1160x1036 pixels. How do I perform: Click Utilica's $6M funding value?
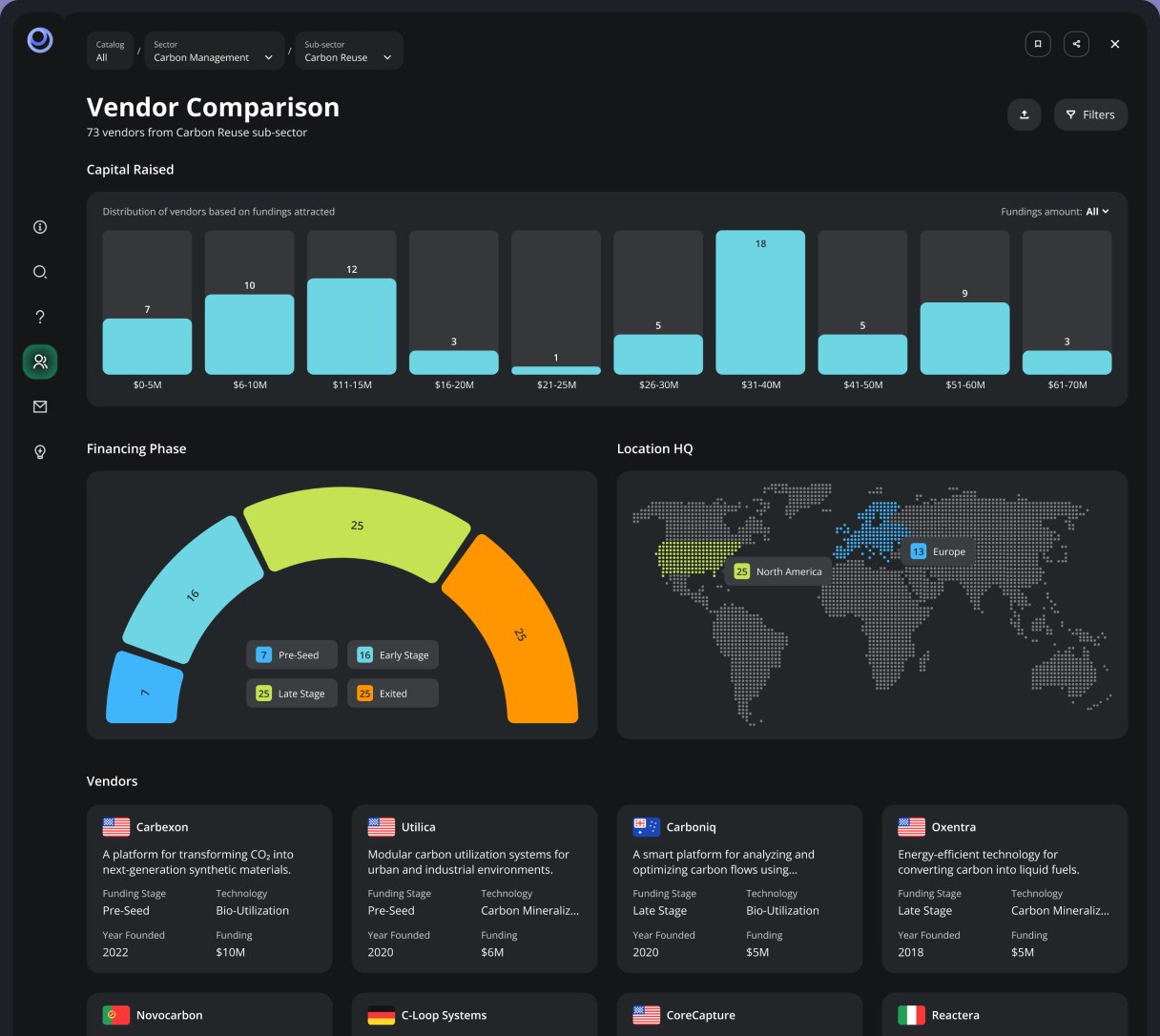[492, 952]
